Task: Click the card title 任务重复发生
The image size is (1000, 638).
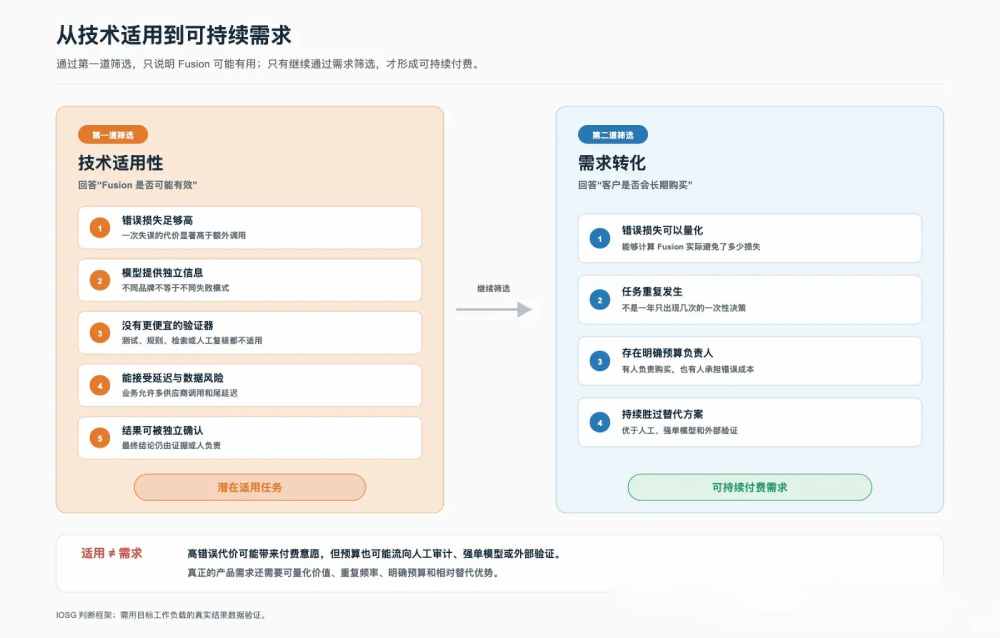Action: click(x=652, y=292)
